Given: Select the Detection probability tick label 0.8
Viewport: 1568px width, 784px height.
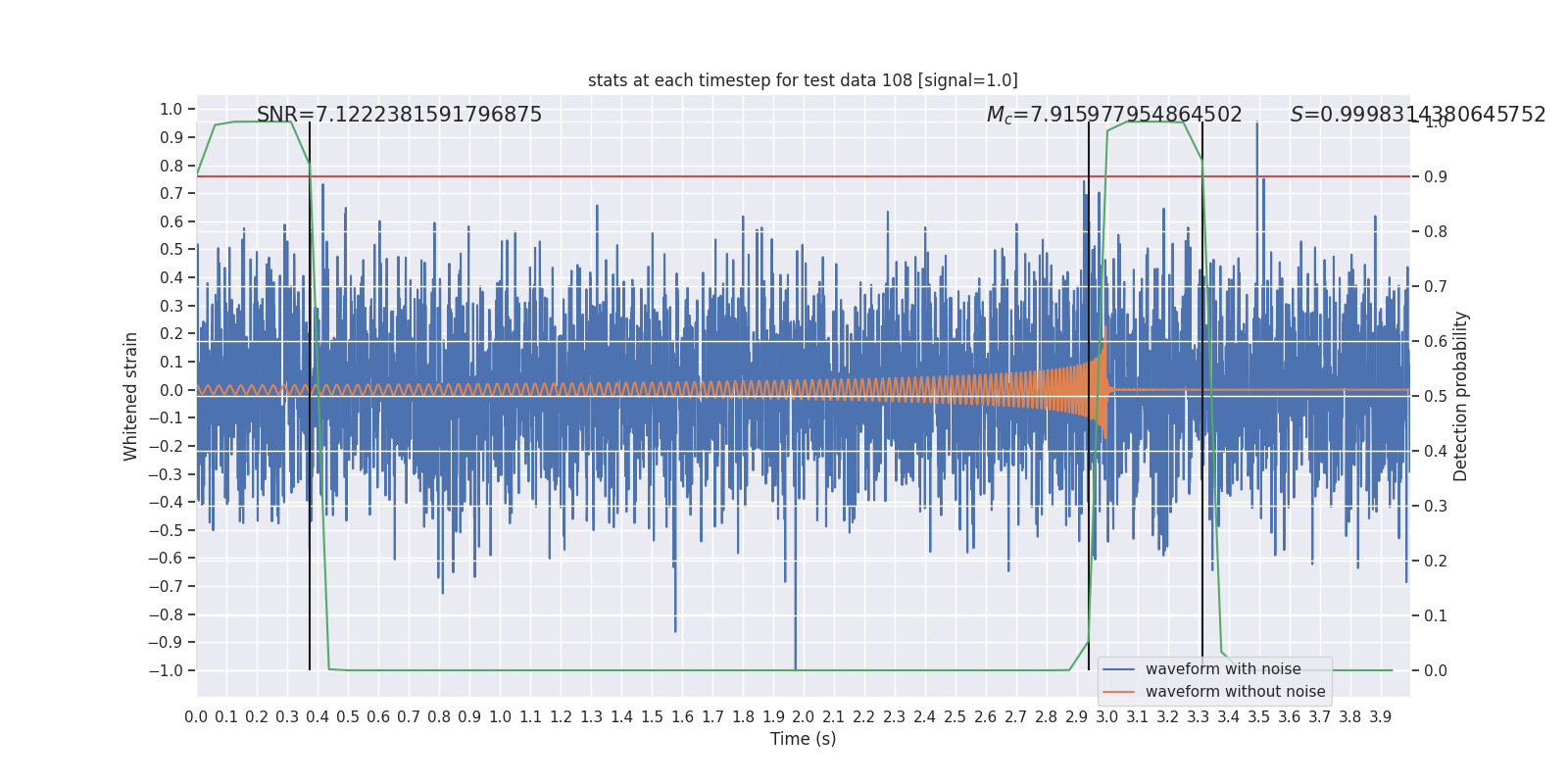Looking at the screenshot, I should pyautogui.click(x=1436, y=232).
